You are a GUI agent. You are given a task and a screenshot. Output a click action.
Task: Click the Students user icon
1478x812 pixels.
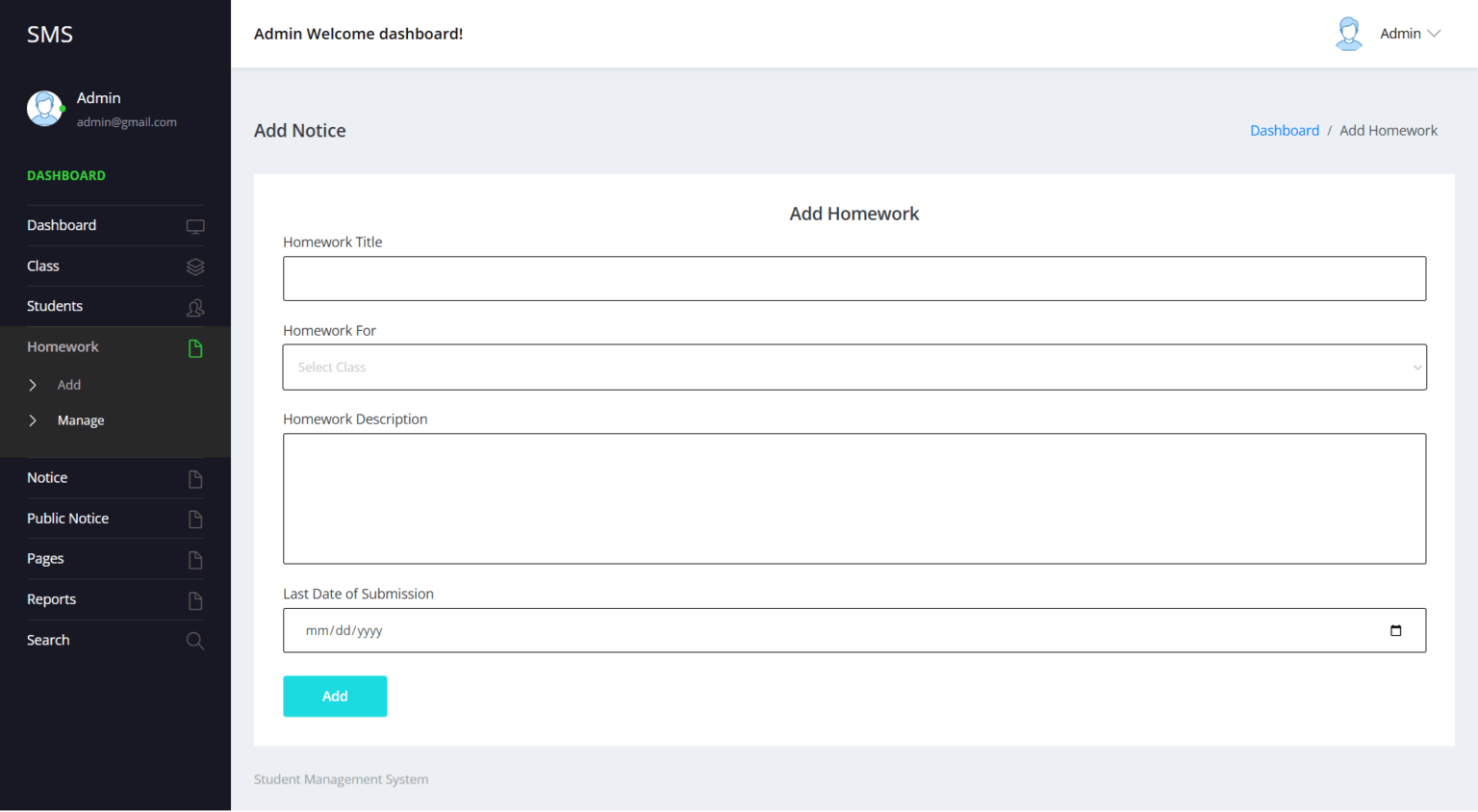(194, 308)
